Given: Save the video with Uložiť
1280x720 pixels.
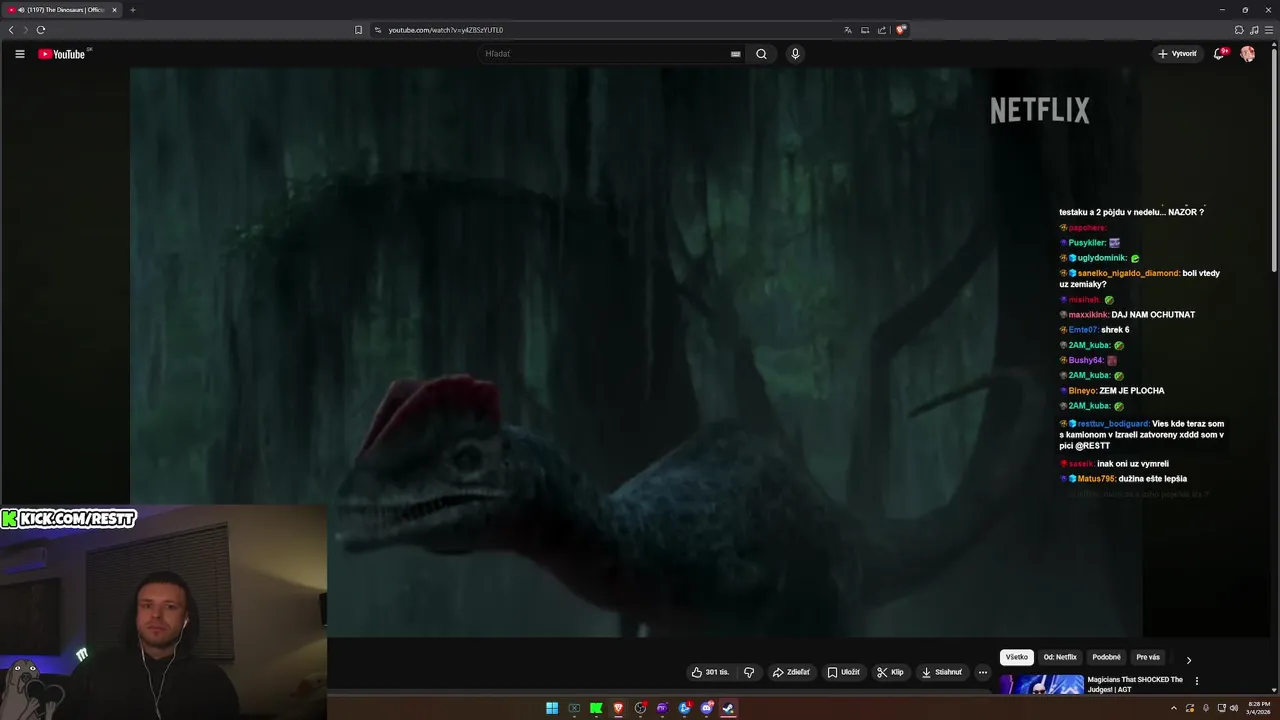Looking at the screenshot, I should (843, 672).
